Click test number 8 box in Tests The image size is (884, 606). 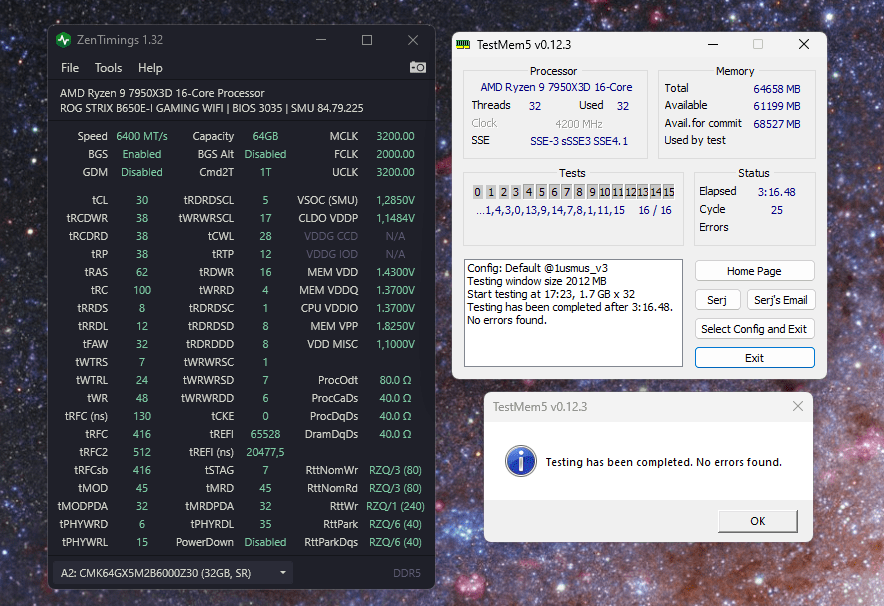point(579,192)
